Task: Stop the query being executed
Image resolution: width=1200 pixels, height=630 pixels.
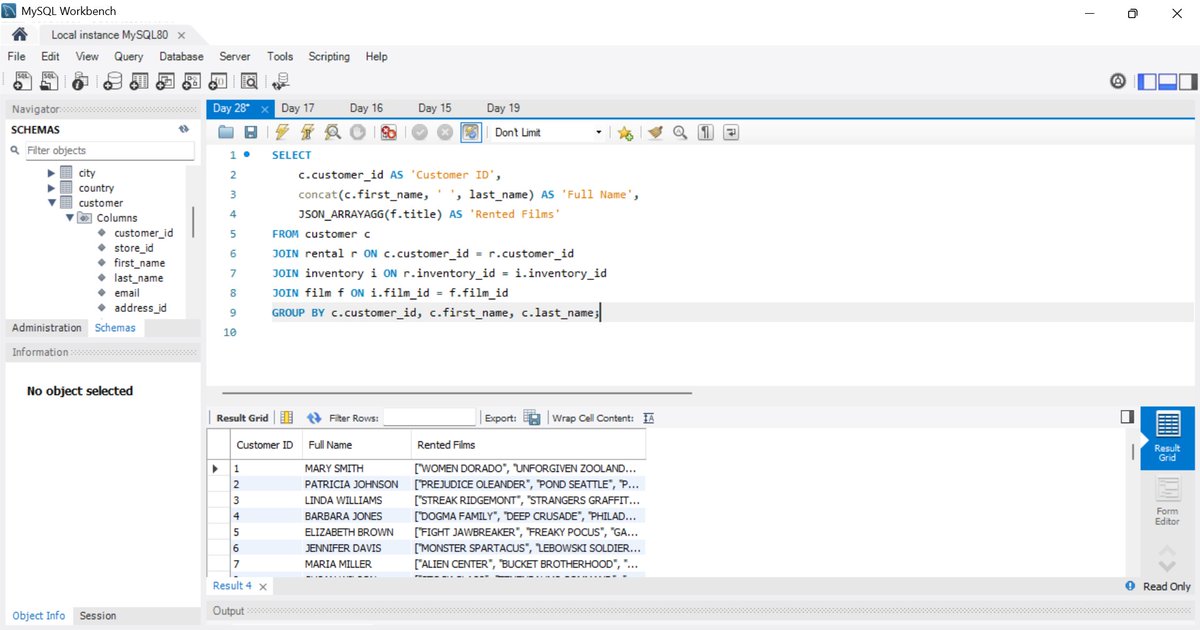Action: pyautogui.click(x=356, y=132)
